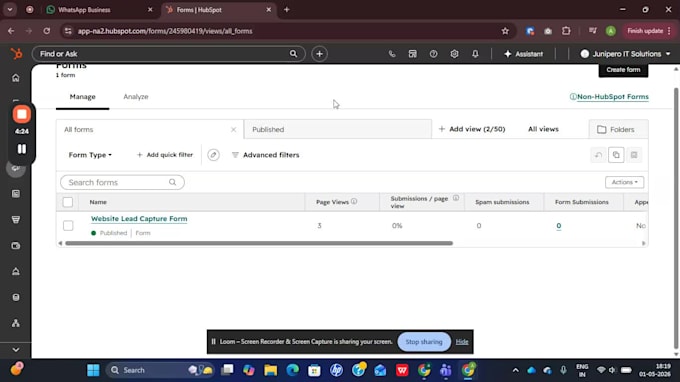Click the edit quick filters pencil icon
The height and width of the screenshot is (382, 680).
coord(213,155)
